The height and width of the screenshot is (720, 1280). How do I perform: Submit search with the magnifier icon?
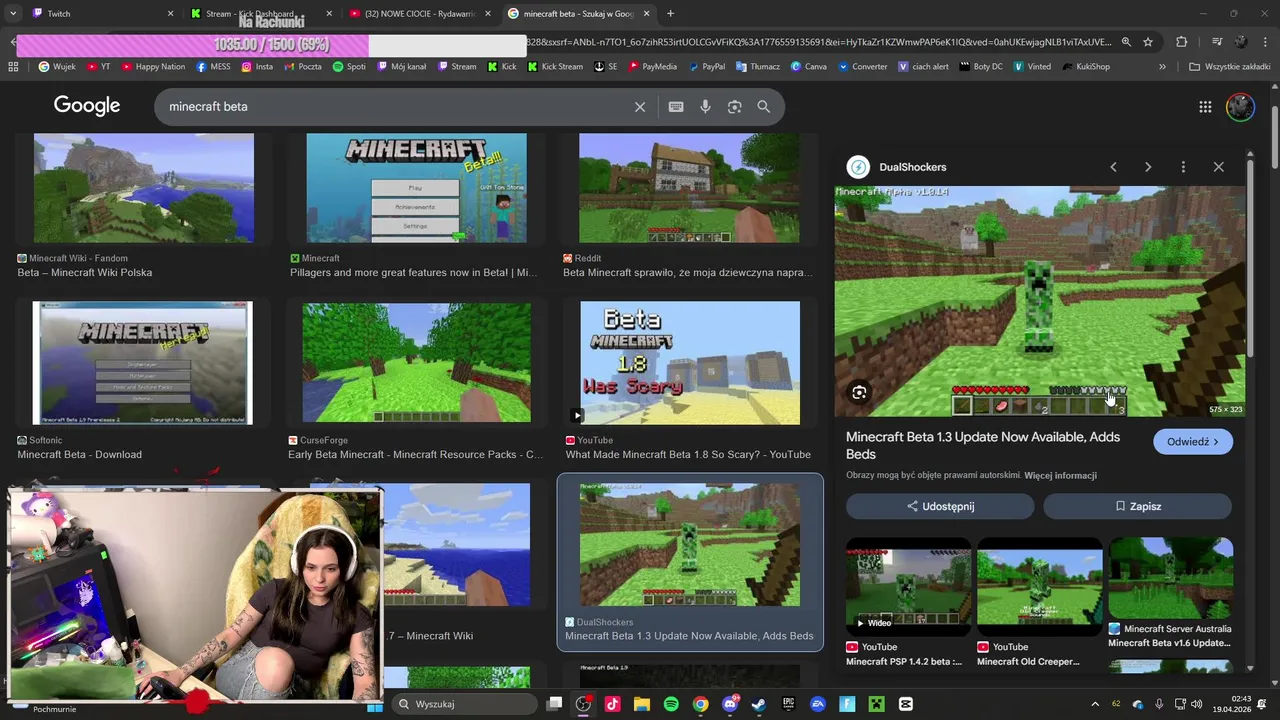764,107
